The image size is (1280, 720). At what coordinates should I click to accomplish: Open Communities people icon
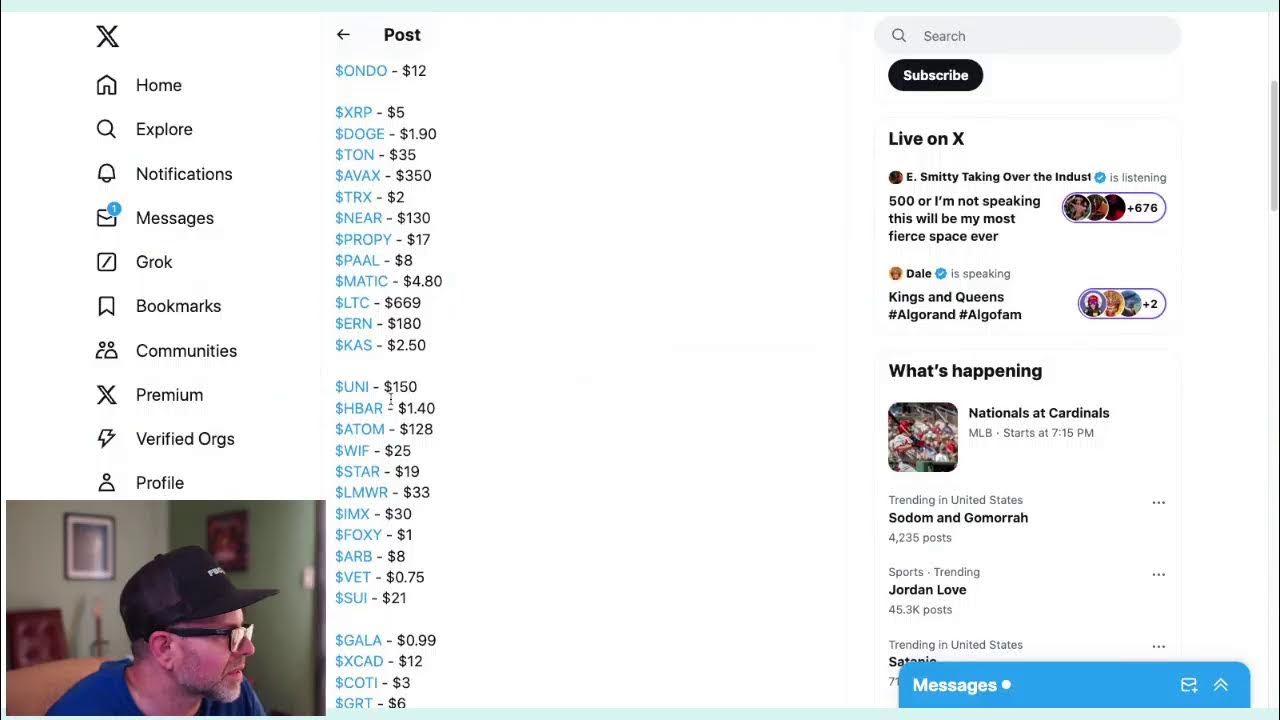tap(107, 350)
